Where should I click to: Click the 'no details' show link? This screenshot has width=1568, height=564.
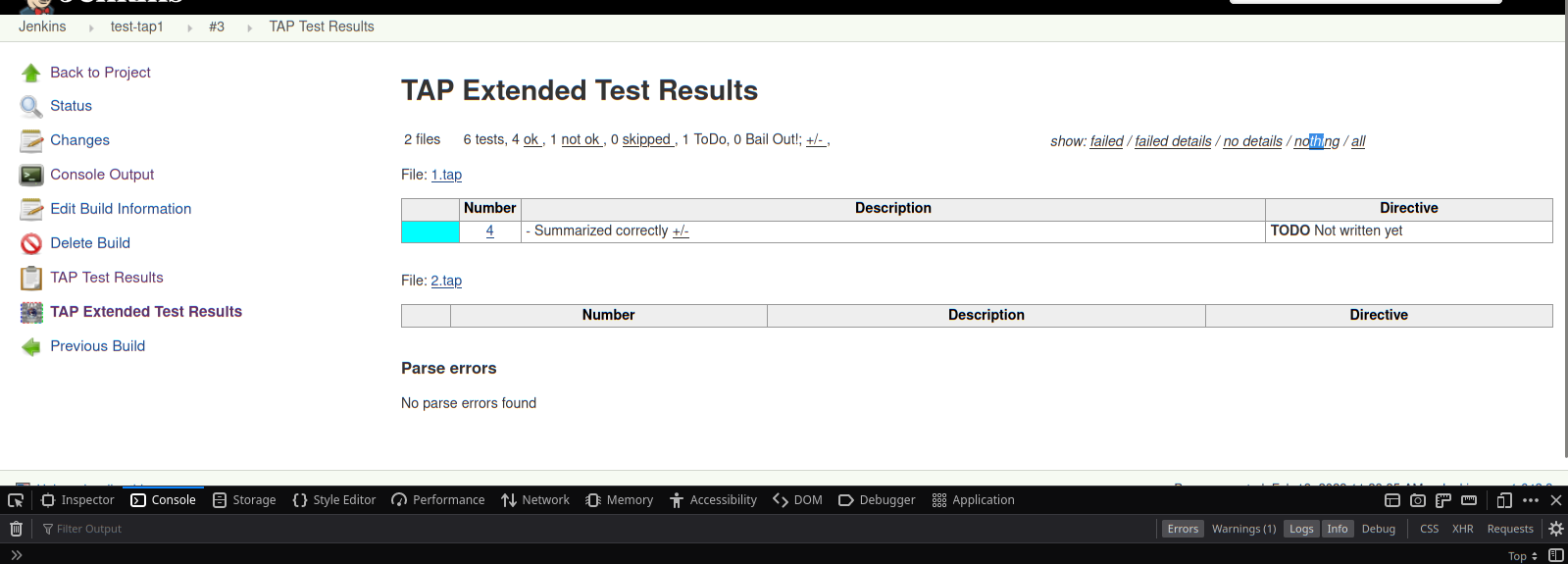(x=1252, y=141)
